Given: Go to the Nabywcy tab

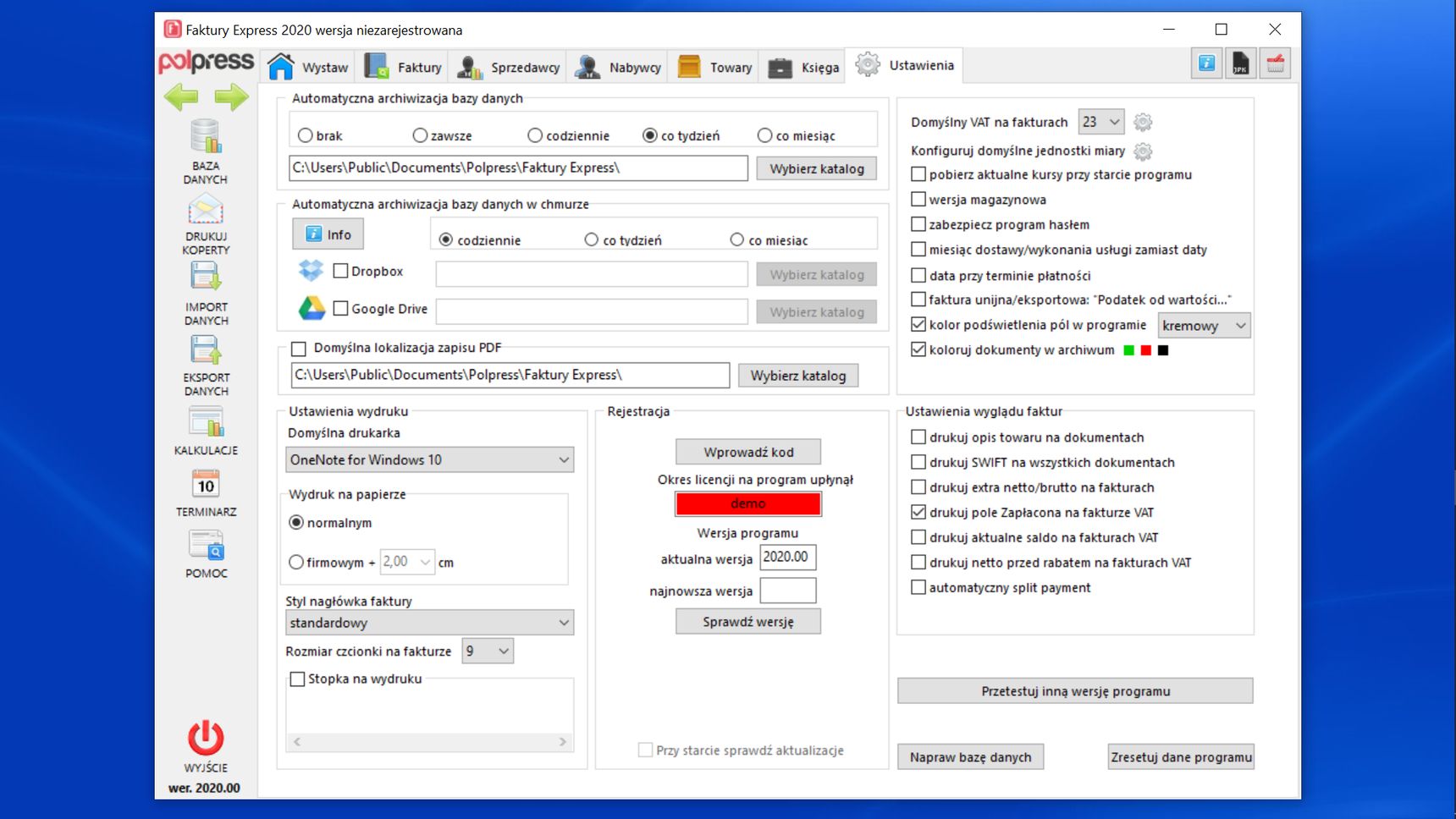Looking at the screenshot, I should (618, 67).
